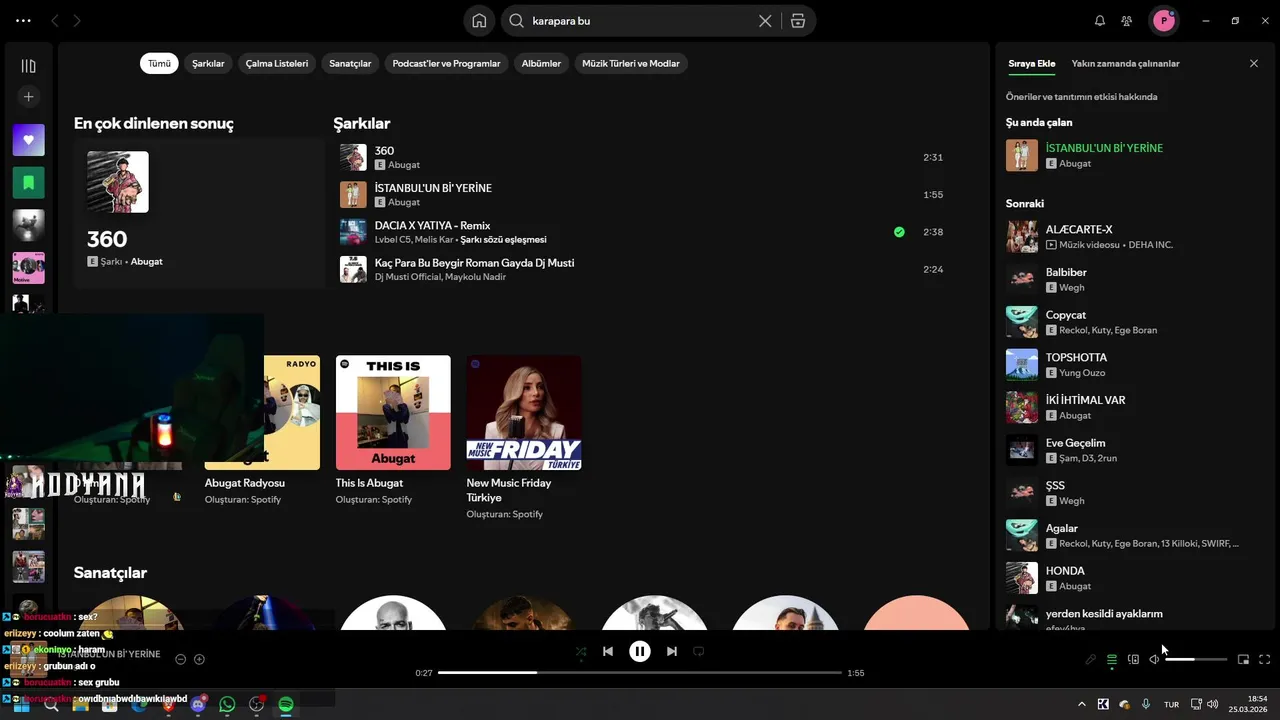This screenshot has width=1280, height=720.
Task: Skip to the previous track
Action: click(x=608, y=651)
